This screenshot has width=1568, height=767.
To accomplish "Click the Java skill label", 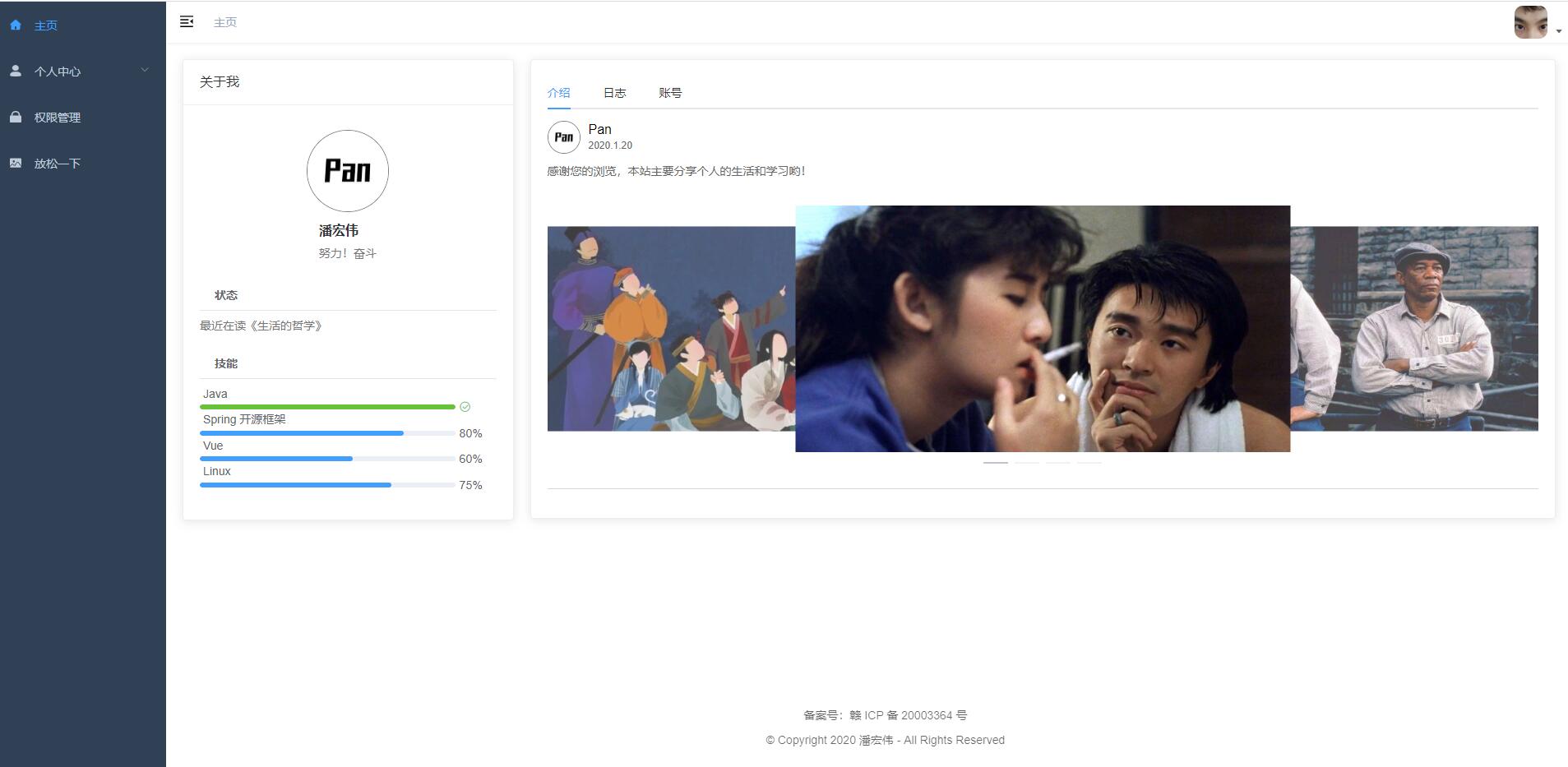I will point(215,394).
